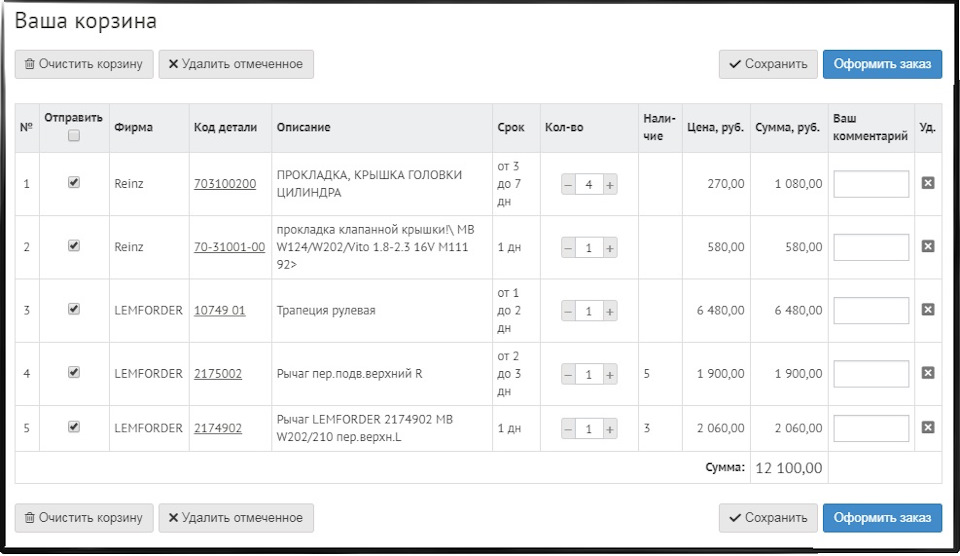Uncheck the Отправить checkbox for row 2
The width and height of the screenshot is (960, 556).
tap(74, 246)
